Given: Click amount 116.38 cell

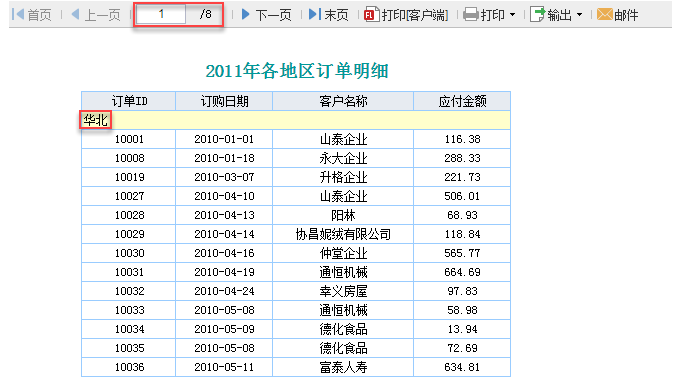Looking at the screenshot, I should click(x=462, y=139).
